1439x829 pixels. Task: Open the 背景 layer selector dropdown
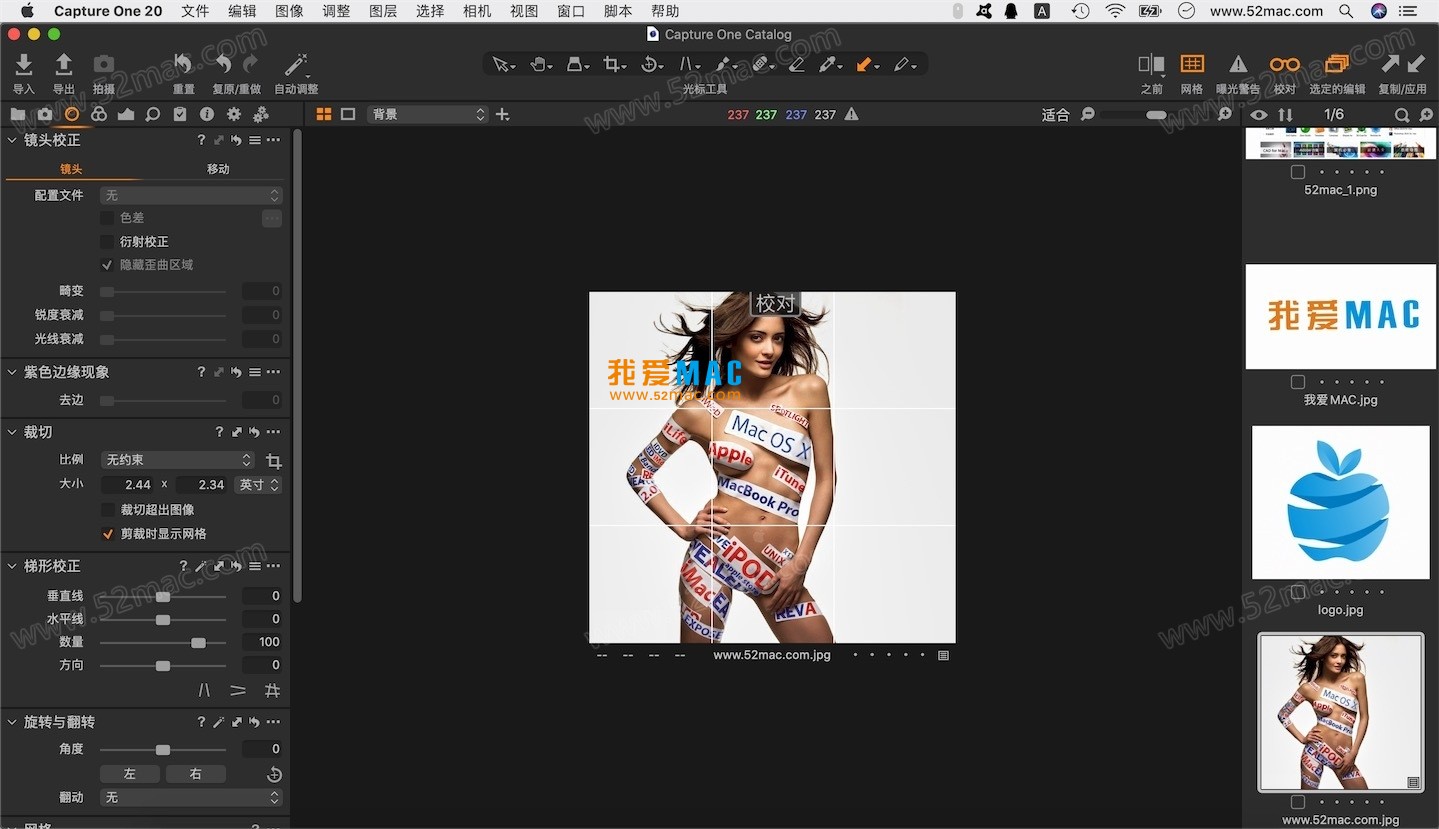point(428,114)
